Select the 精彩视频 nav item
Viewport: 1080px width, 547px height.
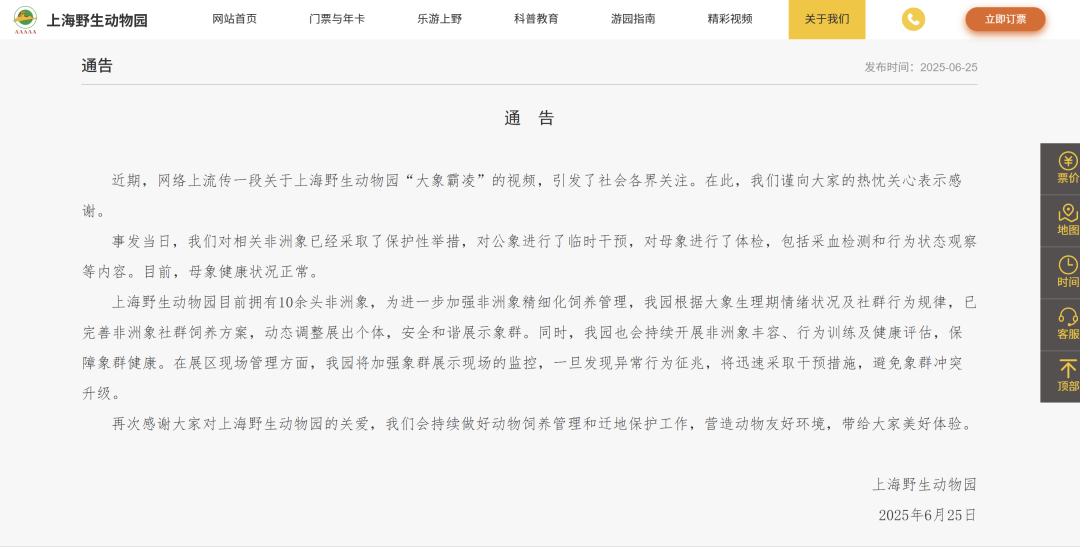[x=729, y=19]
